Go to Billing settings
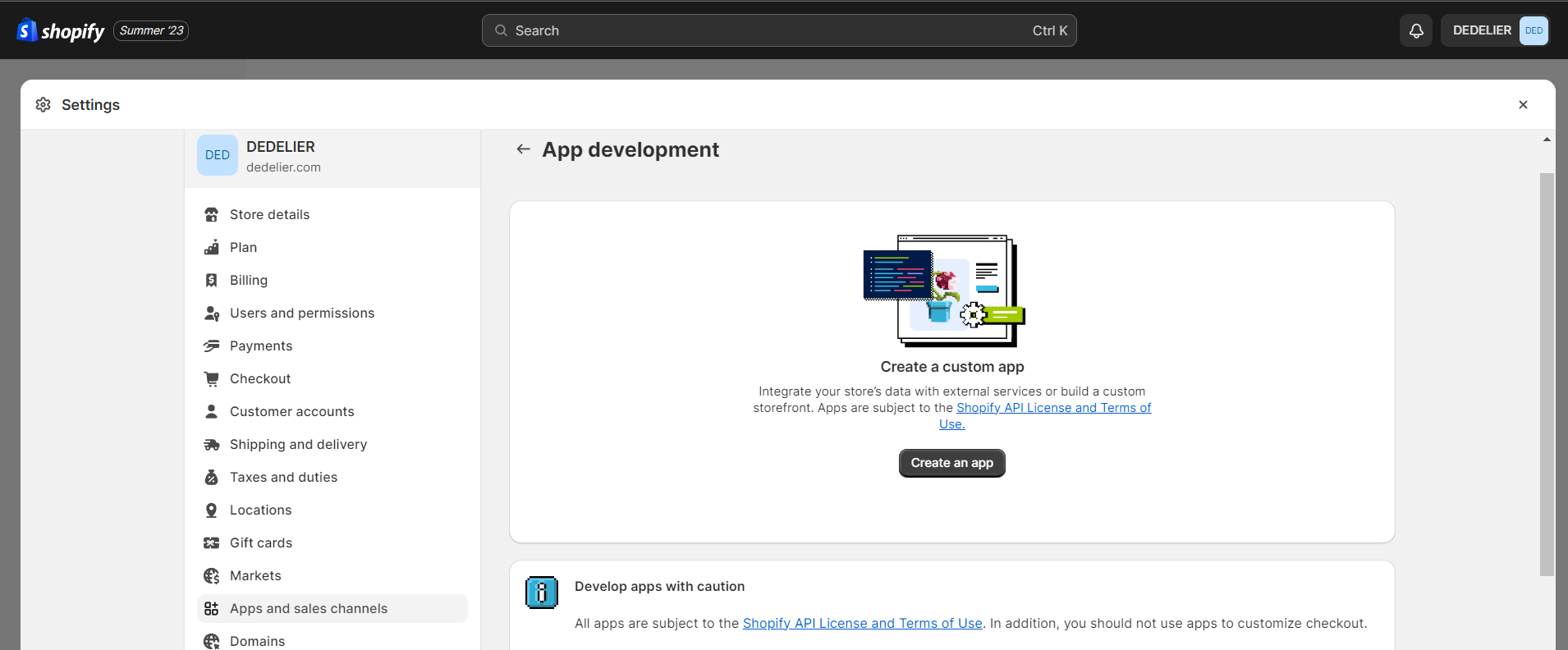This screenshot has width=1568, height=650. click(x=332, y=280)
